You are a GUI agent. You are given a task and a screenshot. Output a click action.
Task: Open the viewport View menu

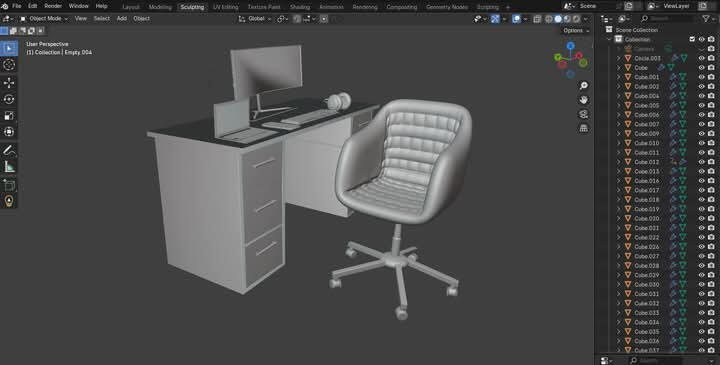tap(80, 19)
